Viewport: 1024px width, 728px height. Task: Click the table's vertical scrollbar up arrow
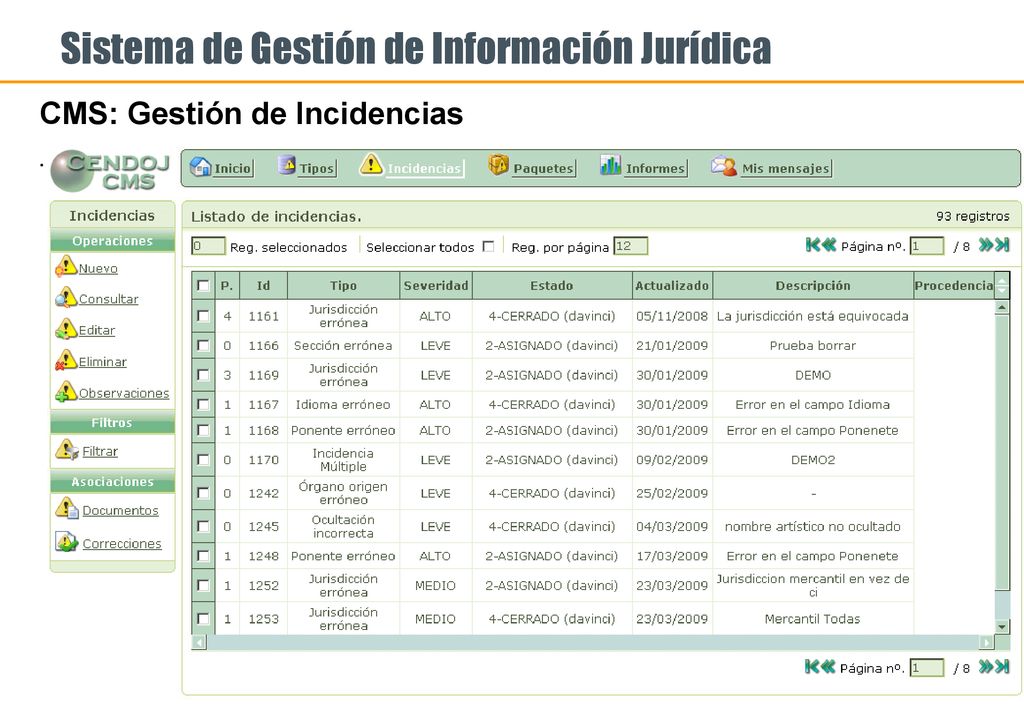[1002, 307]
